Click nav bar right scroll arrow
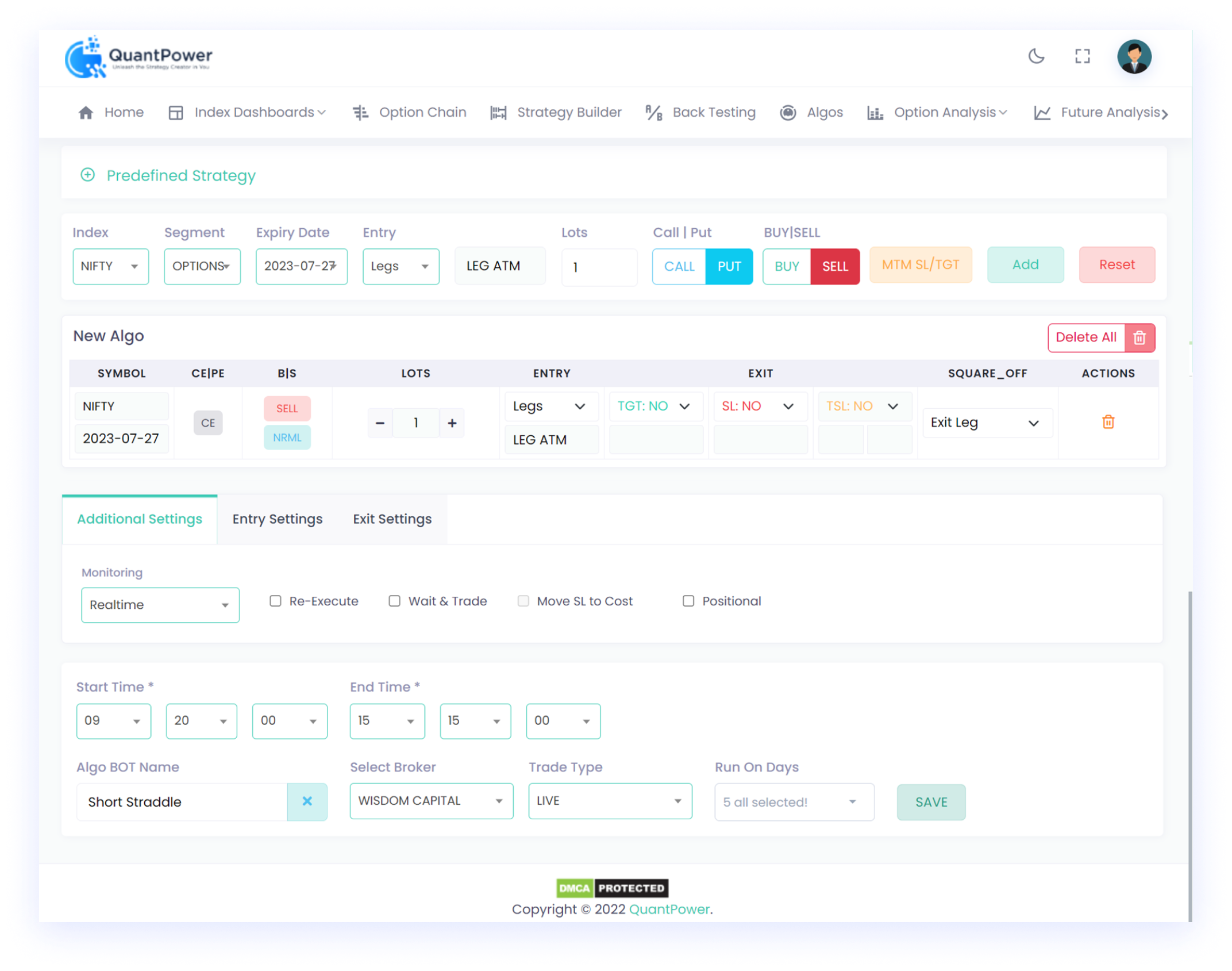Screen dimensions: 1232x971 pos(1164,114)
